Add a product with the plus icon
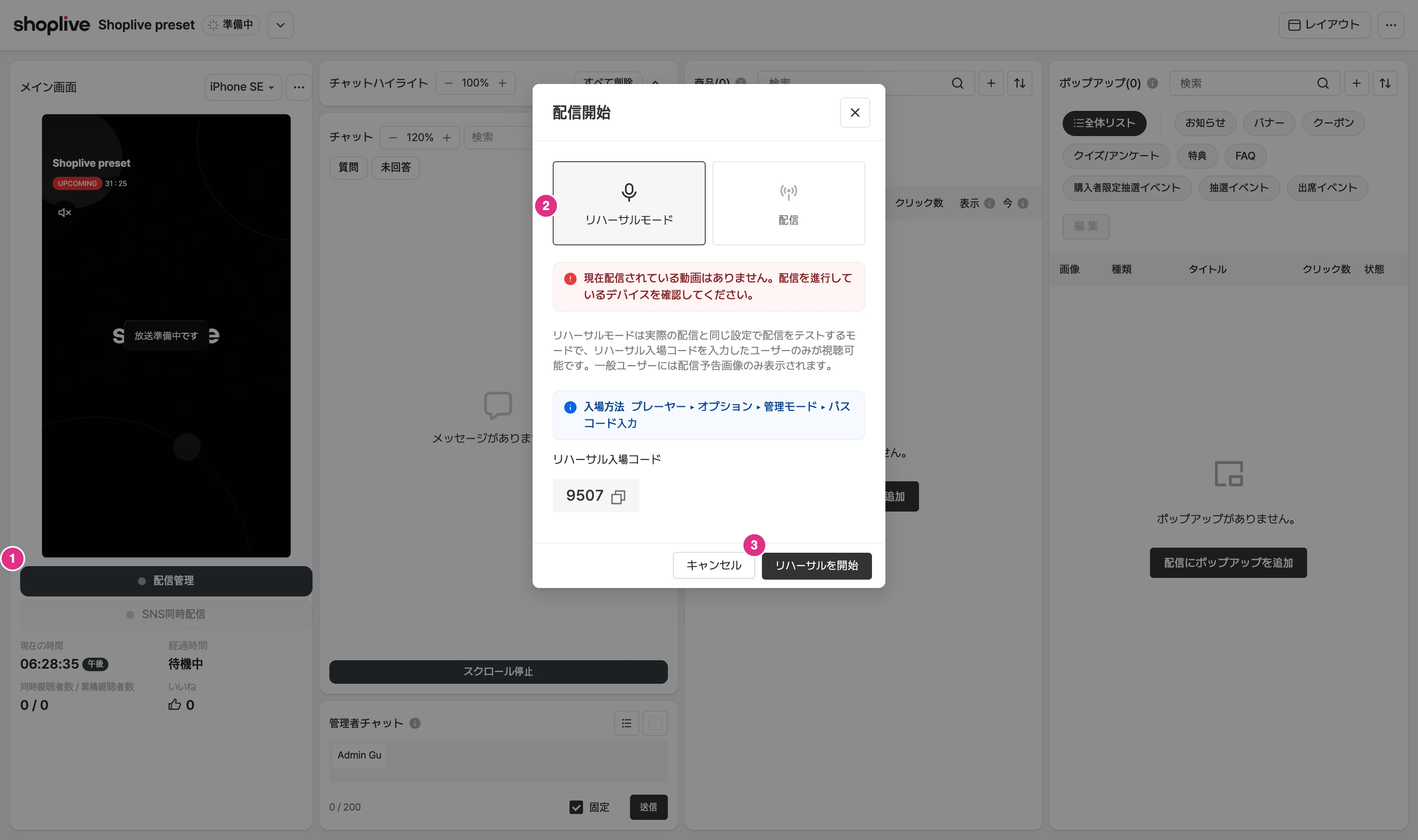 (x=990, y=83)
